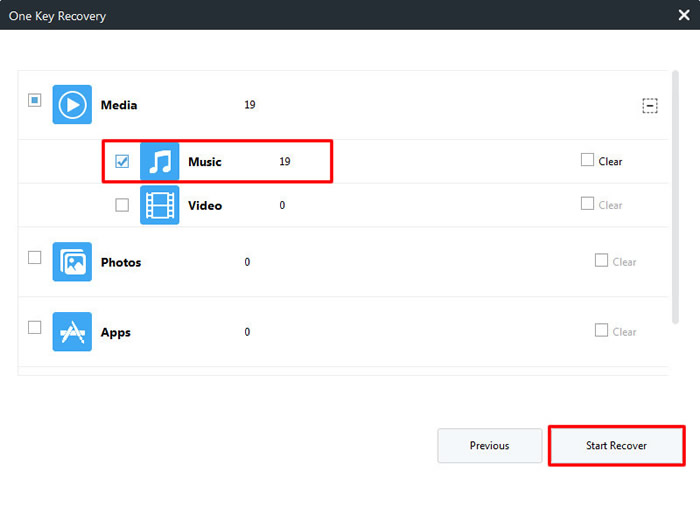The height and width of the screenshot is (507, 700).
Task: Click Start Recover button
Action: pyautogui.click(x=616, y=445)
